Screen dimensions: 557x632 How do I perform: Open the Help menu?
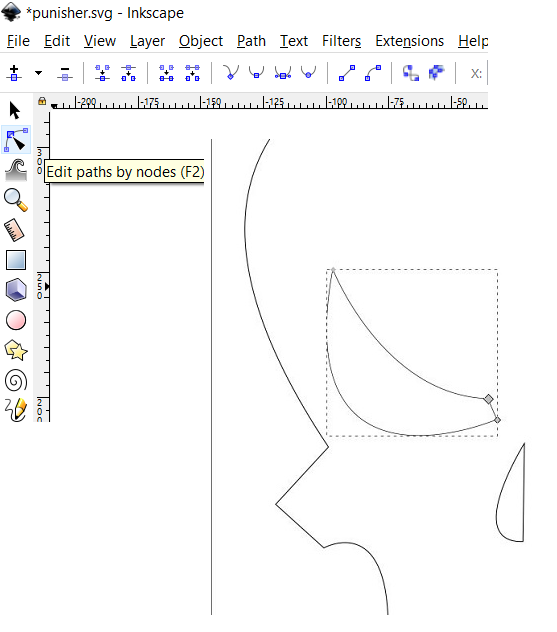click(473, 41)
